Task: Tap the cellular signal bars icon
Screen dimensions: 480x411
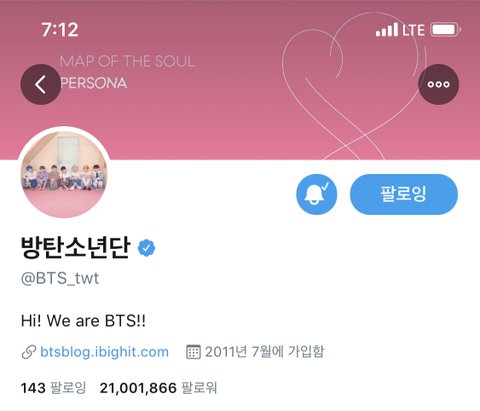Action: [x=387, y=30]
